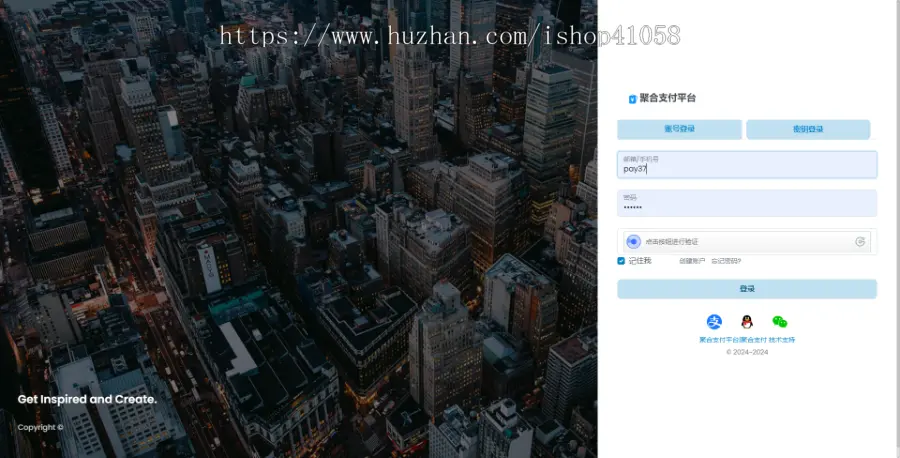Click the 记住我 label text

coord(640,261)
